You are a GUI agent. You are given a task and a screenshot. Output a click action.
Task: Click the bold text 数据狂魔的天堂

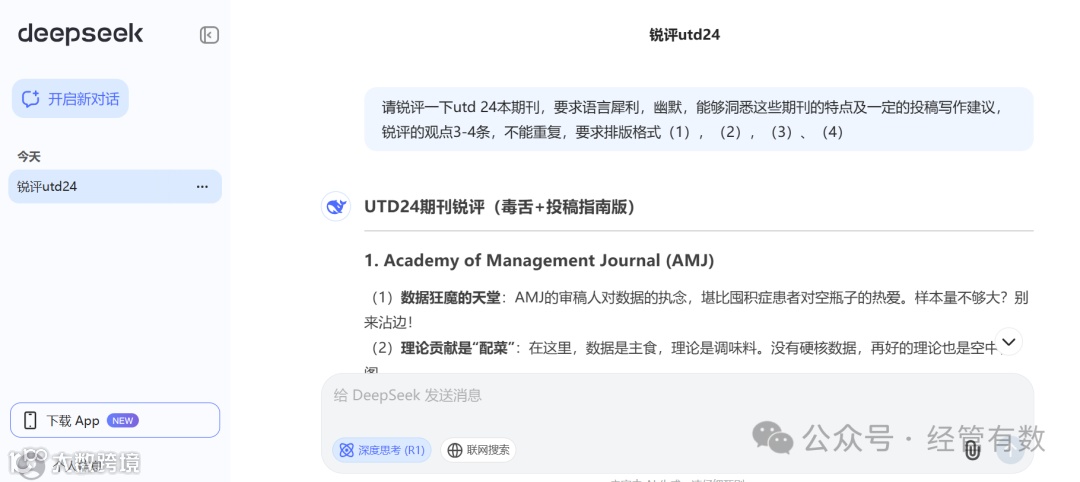tap(450, 298)
